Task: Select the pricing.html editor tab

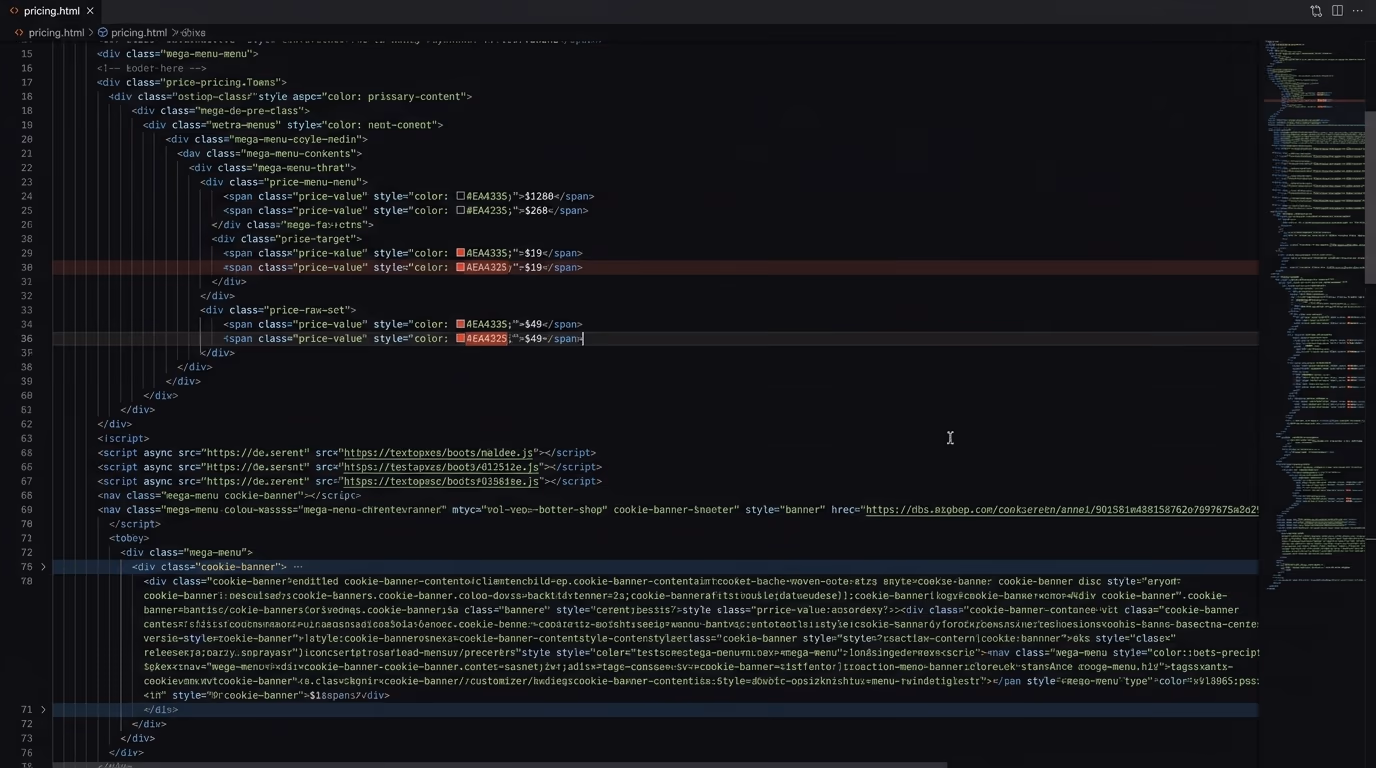Action: click(52, 11)
